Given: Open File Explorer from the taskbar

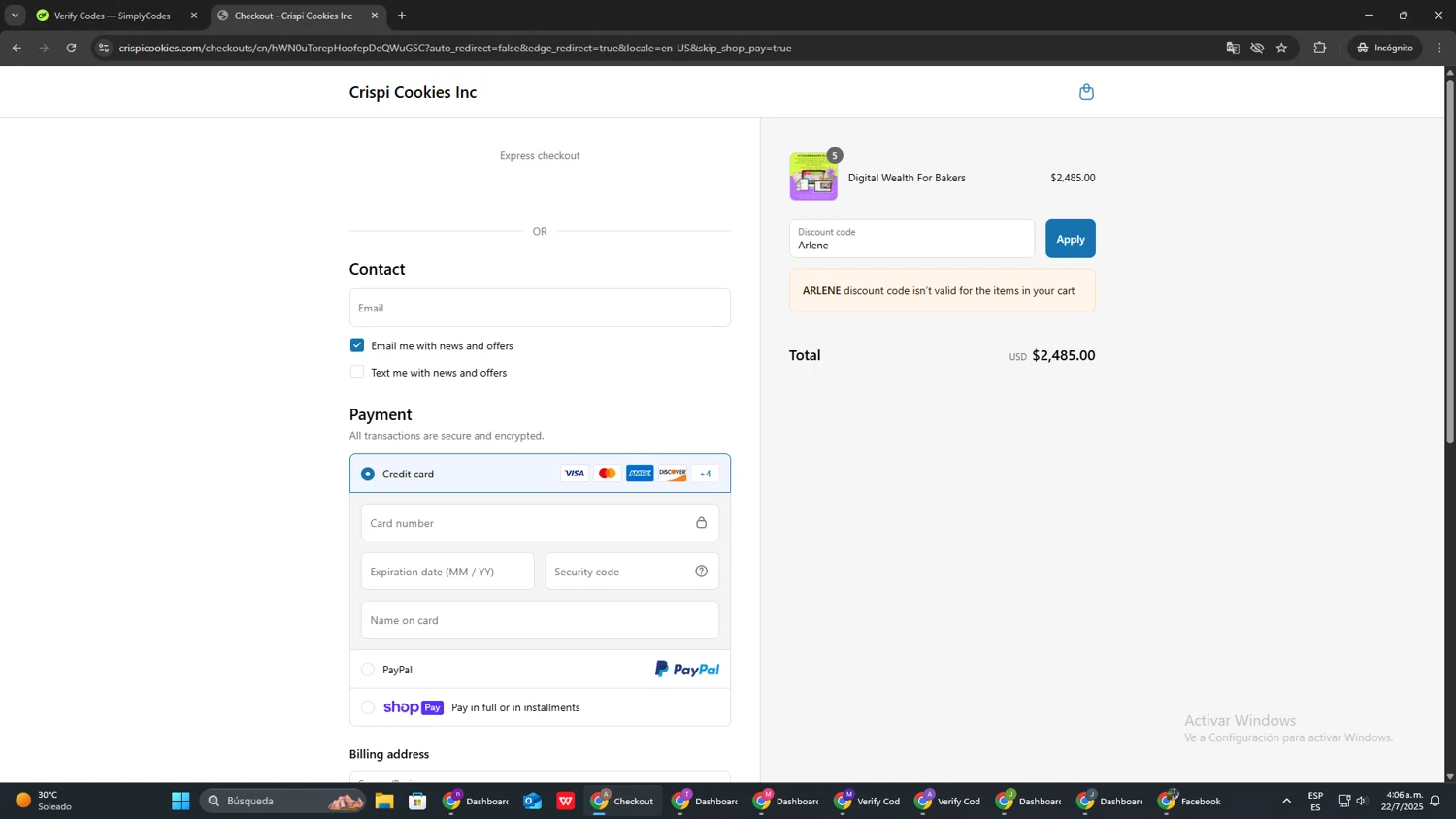Looking at the screenshot, I should coord(384,801).
